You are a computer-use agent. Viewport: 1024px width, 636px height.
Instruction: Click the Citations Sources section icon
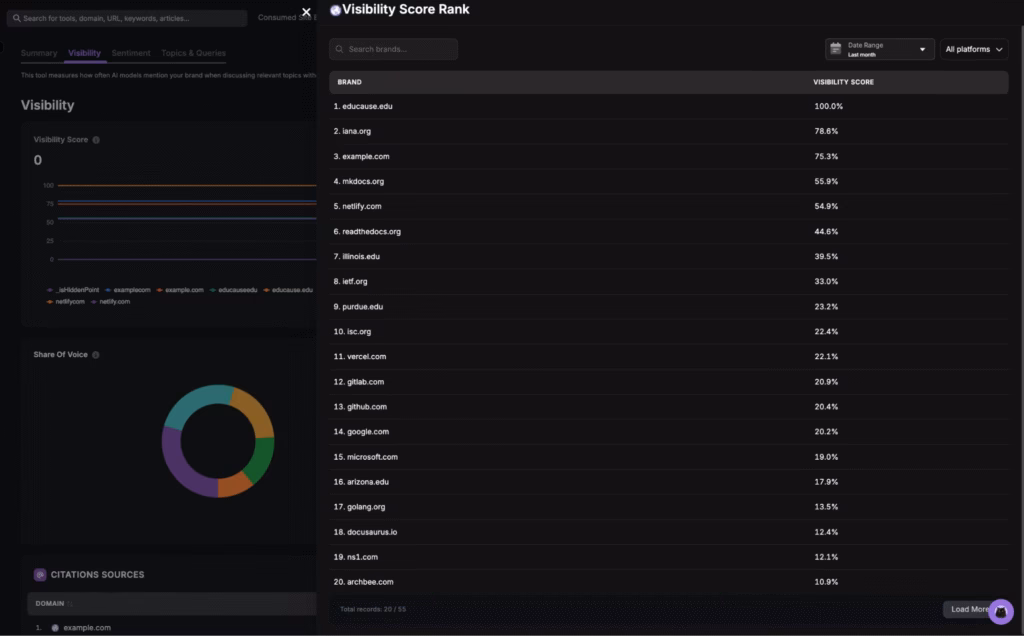pyautogui.click(x=40, y=575)
